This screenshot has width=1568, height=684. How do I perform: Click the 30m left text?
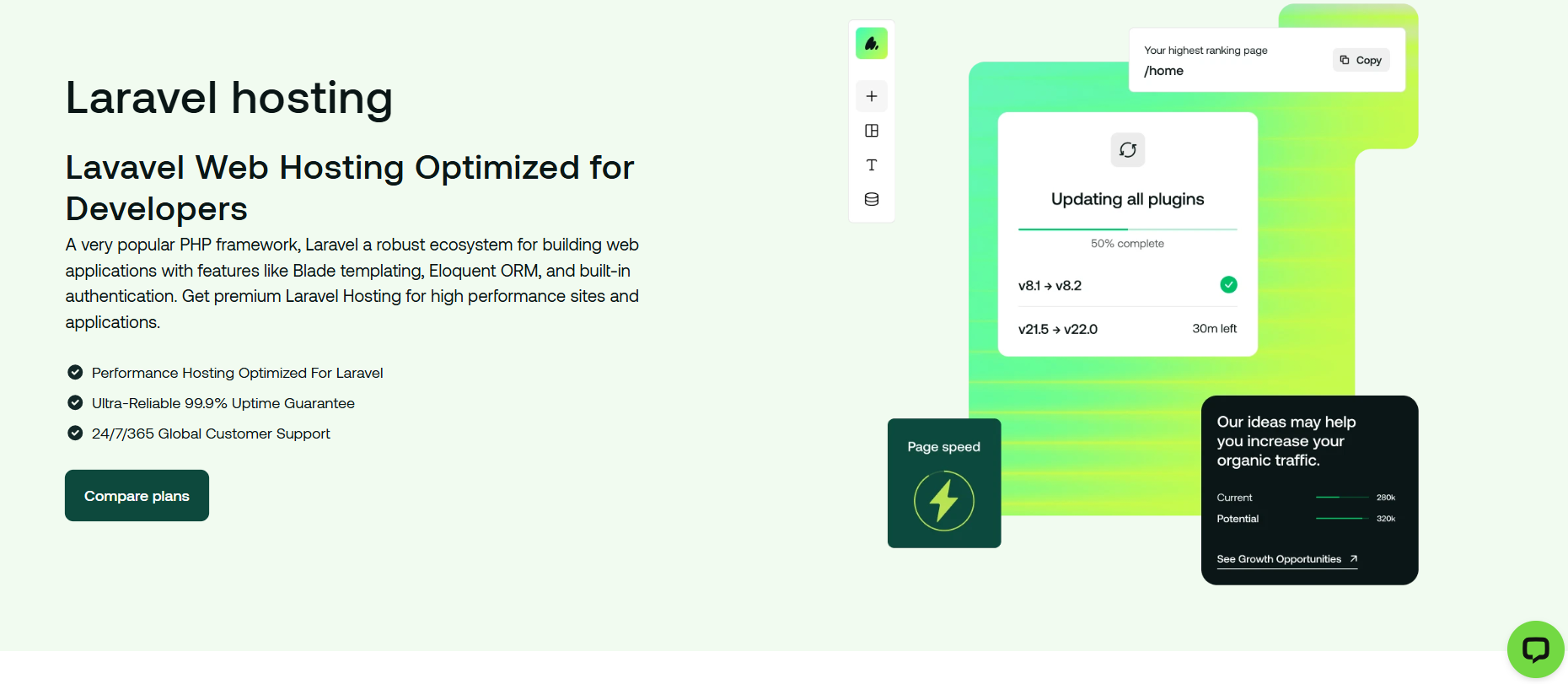1215,329
